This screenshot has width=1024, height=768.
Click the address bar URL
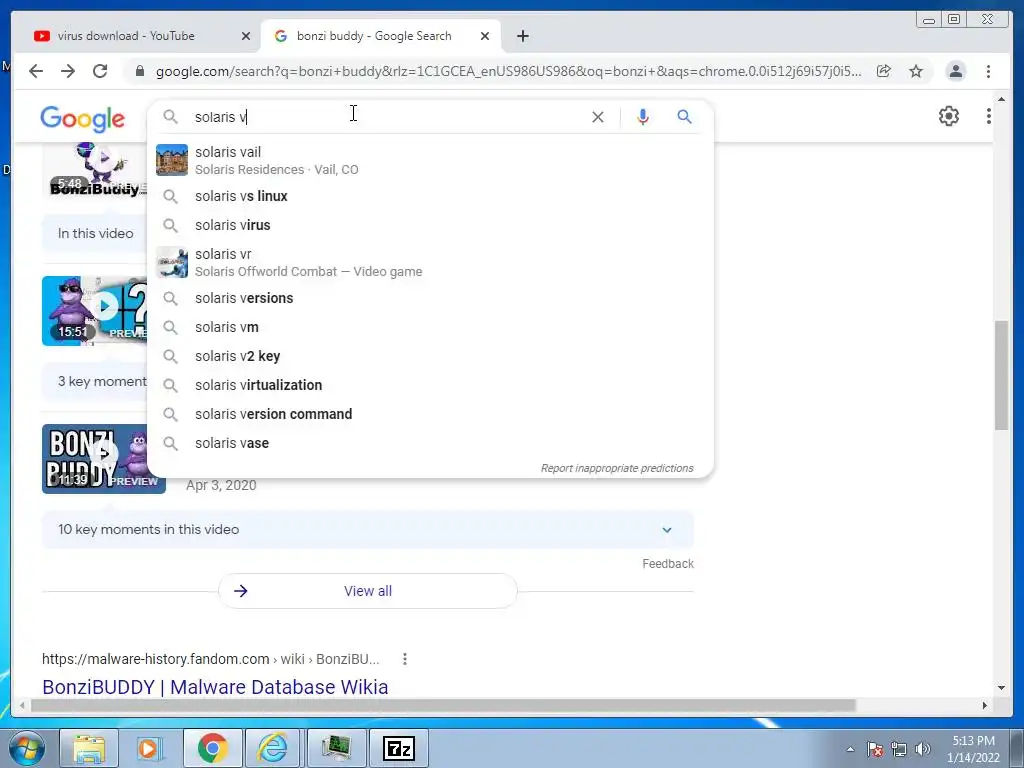coord(508,71)
